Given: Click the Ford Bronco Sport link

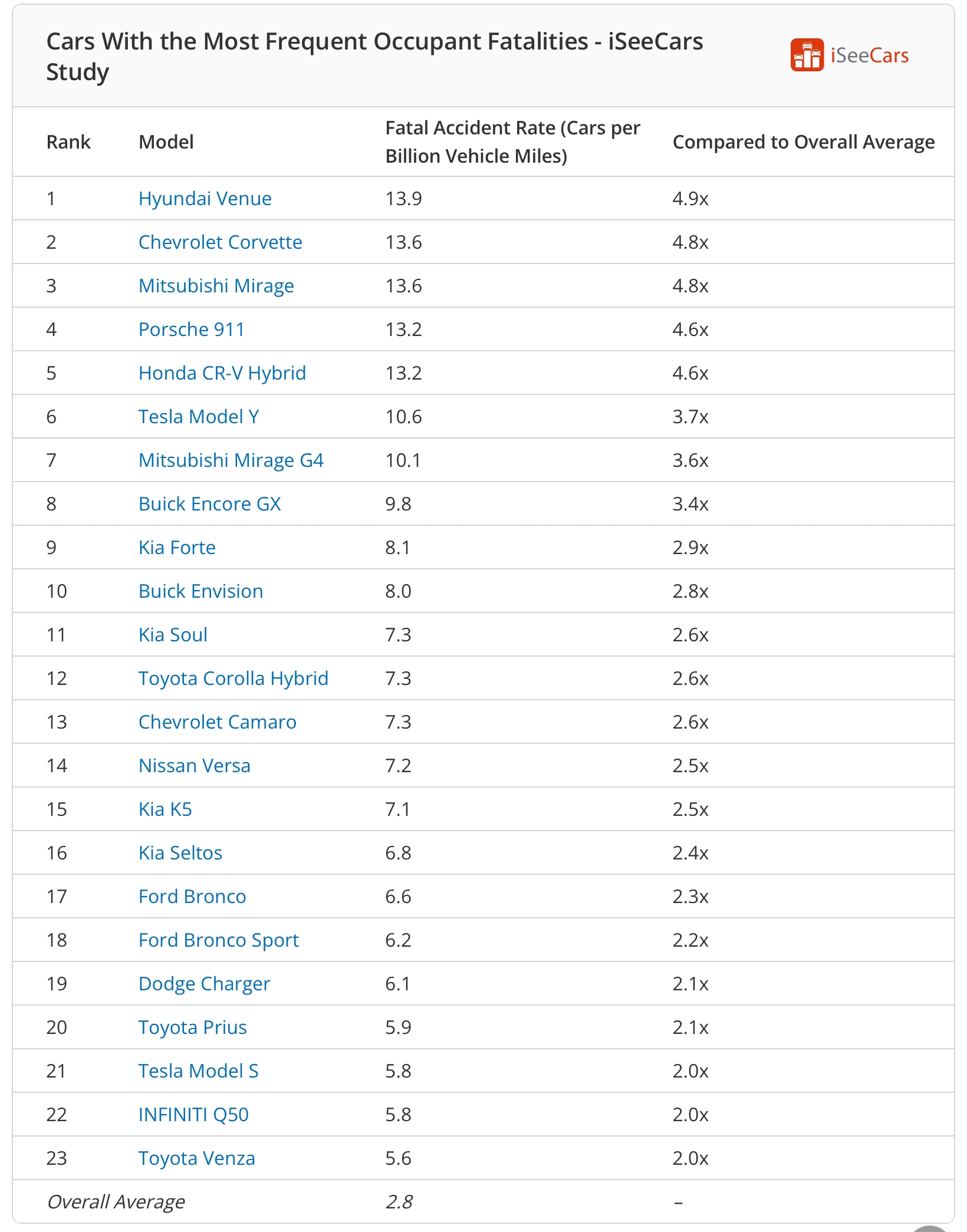Looking at the screenshot, I should pyautogui.click(x=218, y=940).
